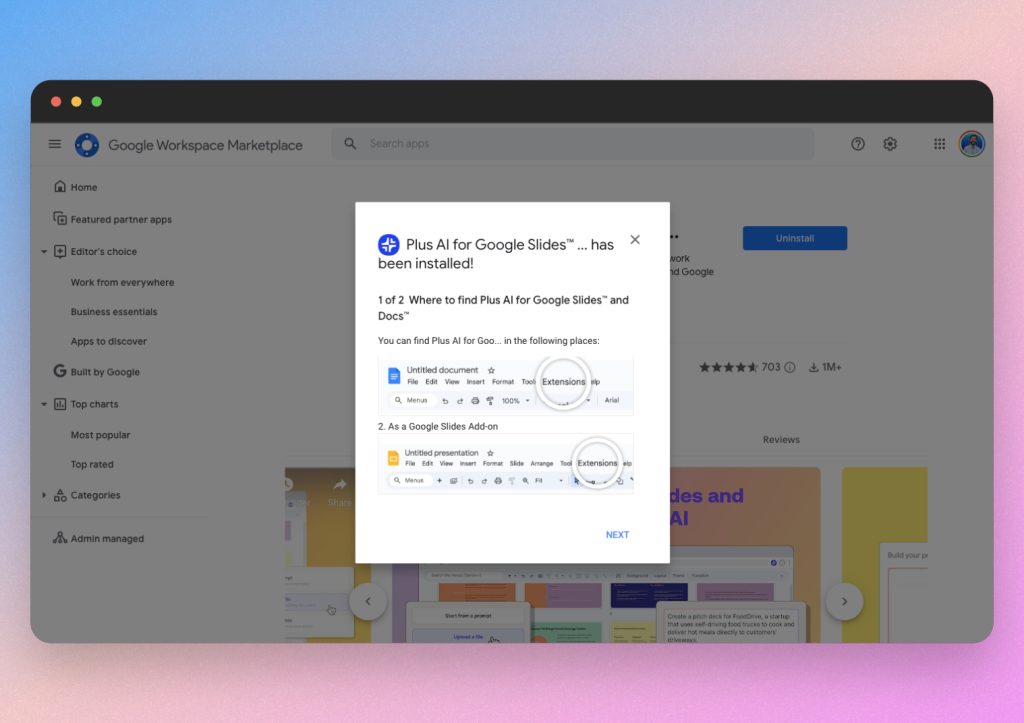Click the Admin managed network icon
This screenshot has height=723, width=1024.
59,538
